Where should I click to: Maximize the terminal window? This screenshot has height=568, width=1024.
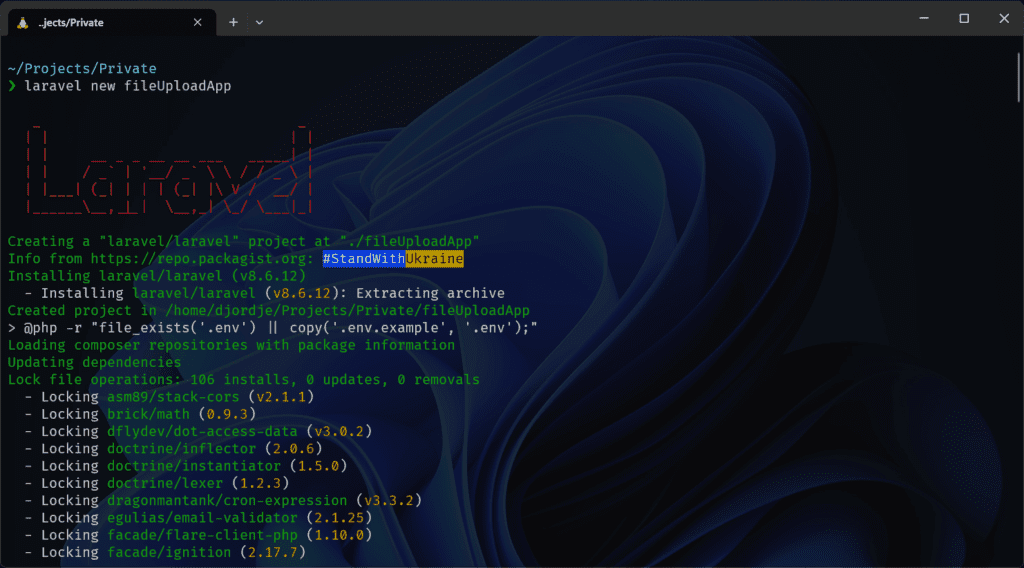pos(964,18)
